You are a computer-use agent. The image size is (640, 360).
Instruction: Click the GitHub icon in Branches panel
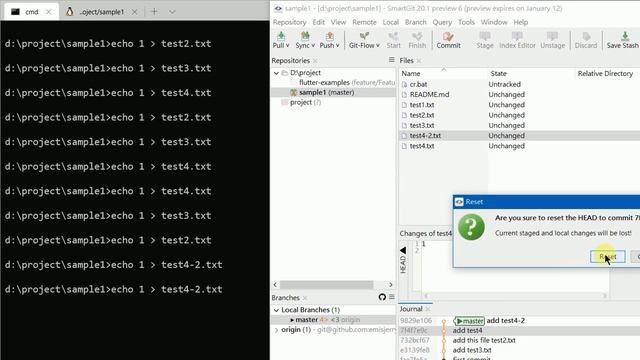382,297
